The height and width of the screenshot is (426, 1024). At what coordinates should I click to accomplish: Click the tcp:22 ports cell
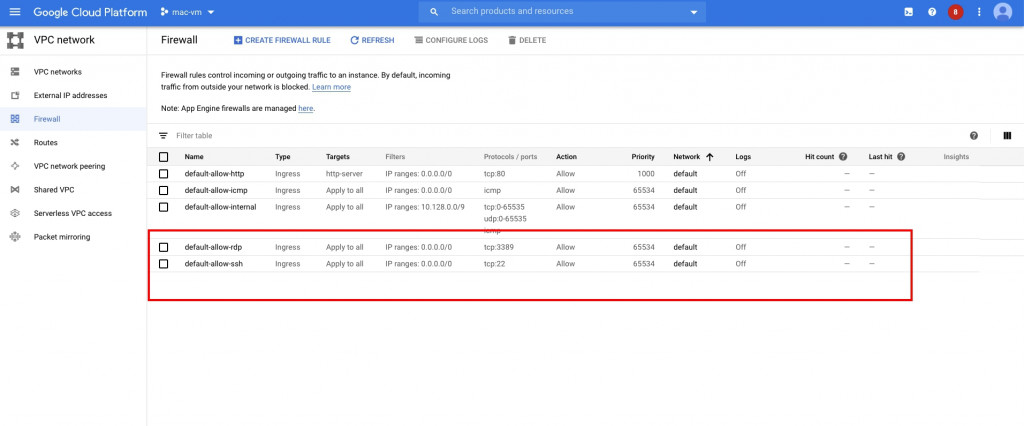(x=494, y=264)
